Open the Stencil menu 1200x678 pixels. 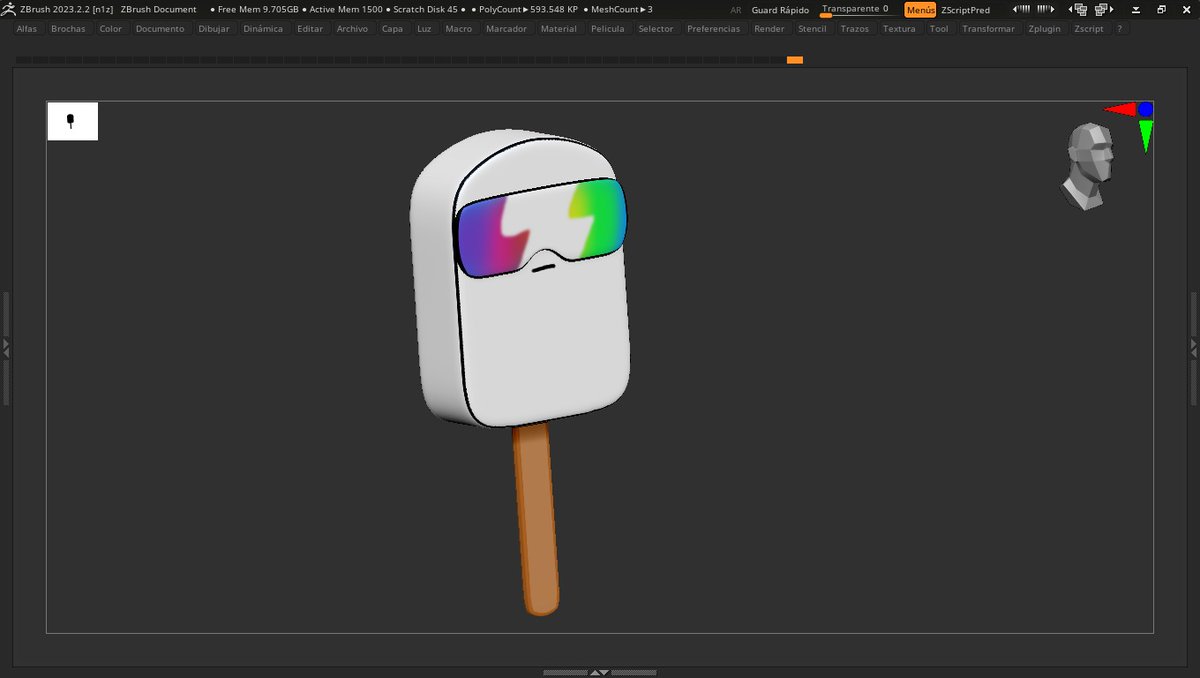click(x=812, y=29)
